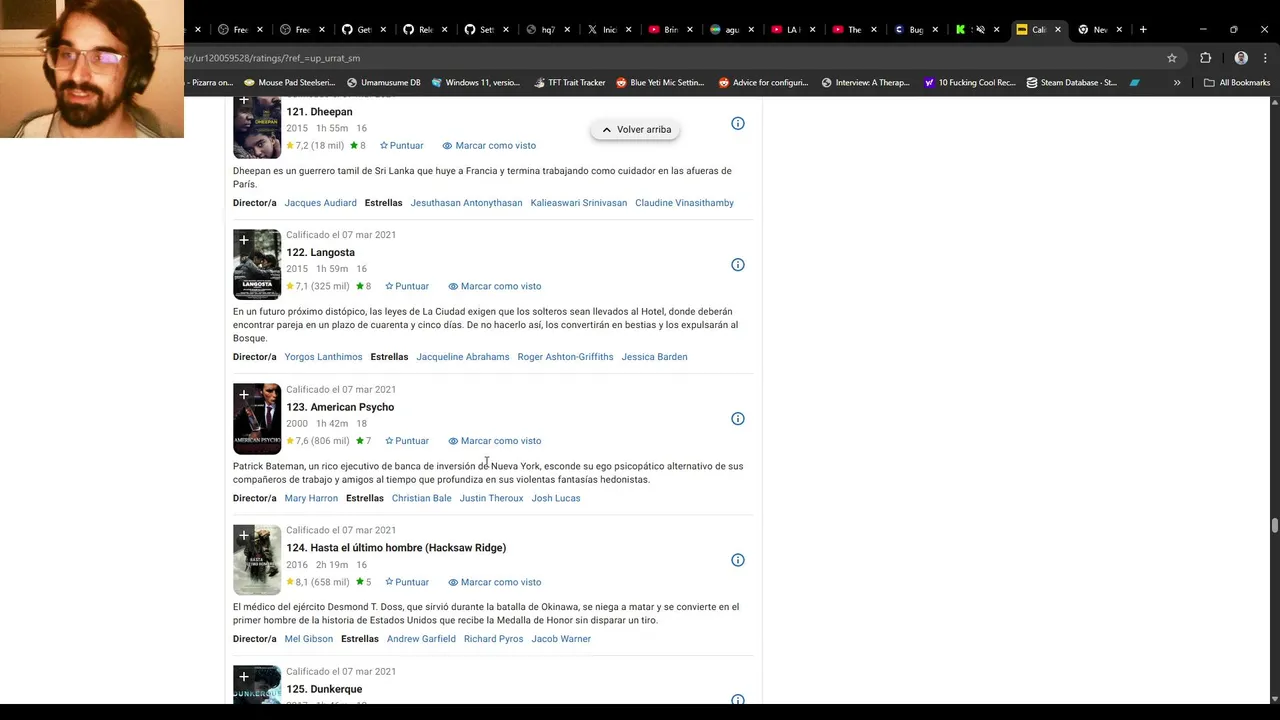Click Volver arriba button
Screen dimensions: 1280x720
coord(635,130)
